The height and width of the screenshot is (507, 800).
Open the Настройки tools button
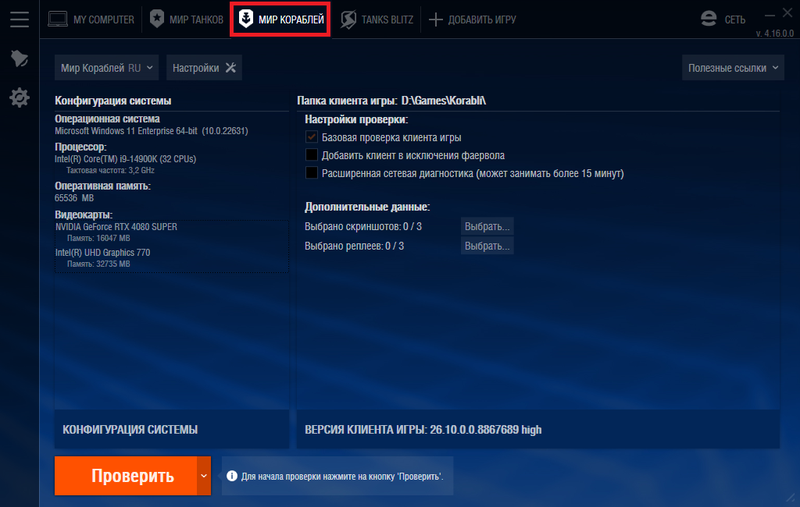tap(204, 67)
